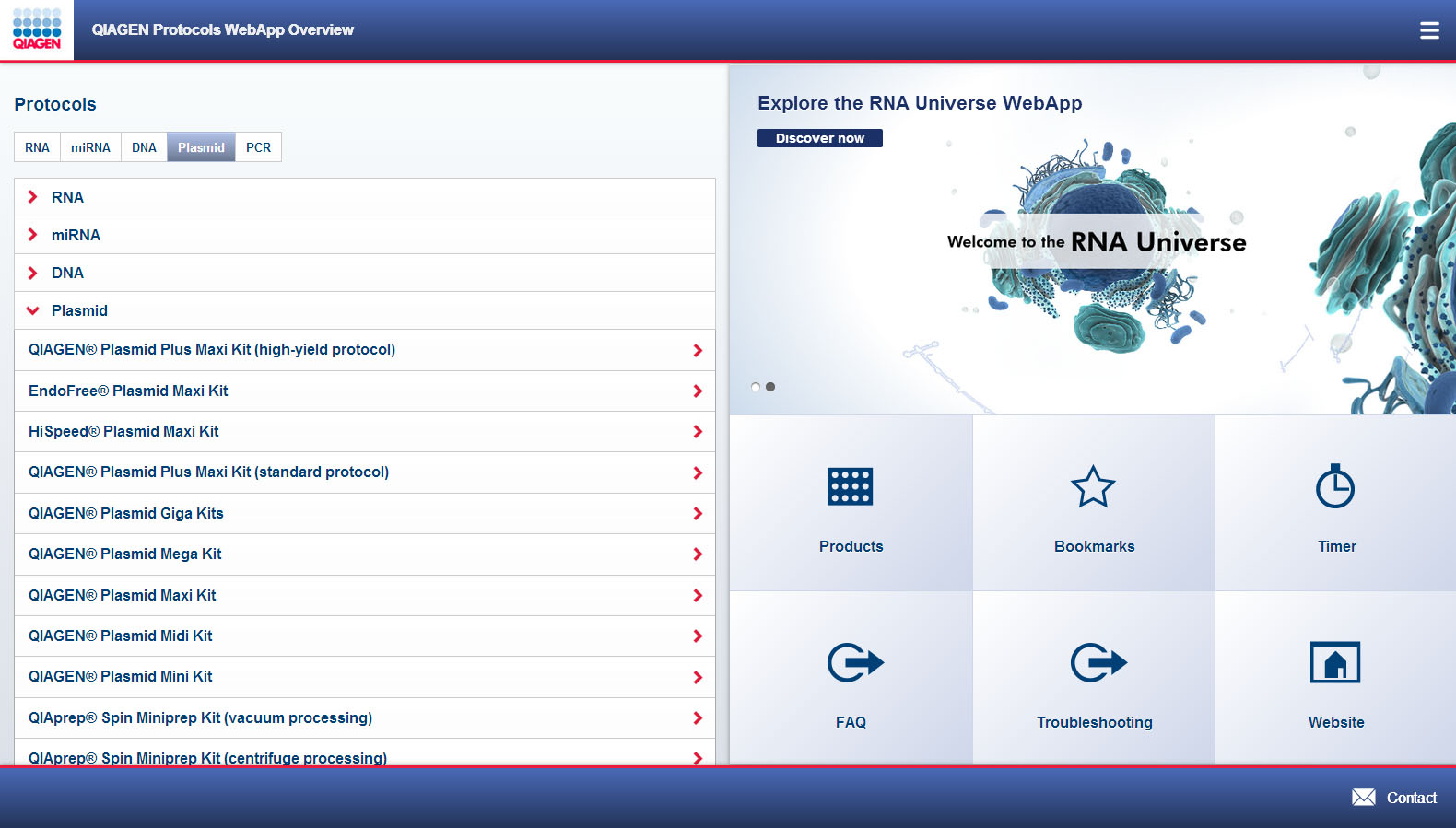Select the second carousel slide dot
Screen dimensions: 1456x828
point(770,387)
